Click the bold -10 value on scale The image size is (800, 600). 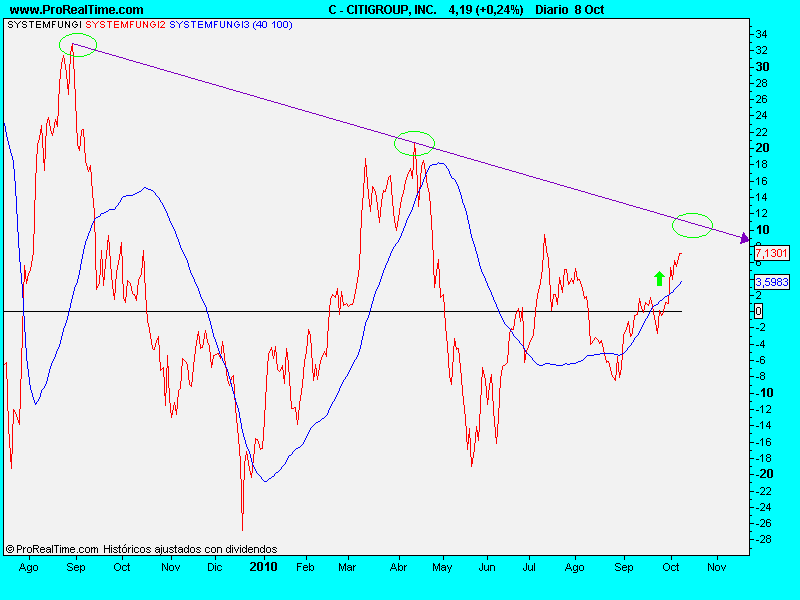[764, 393]
